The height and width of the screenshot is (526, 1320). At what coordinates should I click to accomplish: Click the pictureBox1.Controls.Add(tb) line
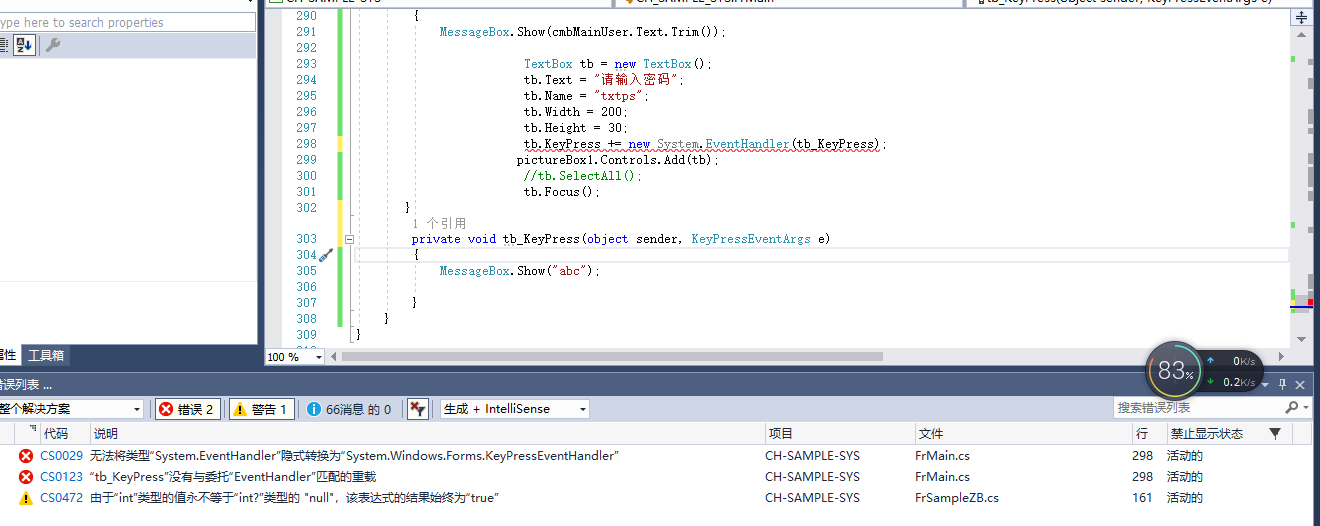point(618,160)
